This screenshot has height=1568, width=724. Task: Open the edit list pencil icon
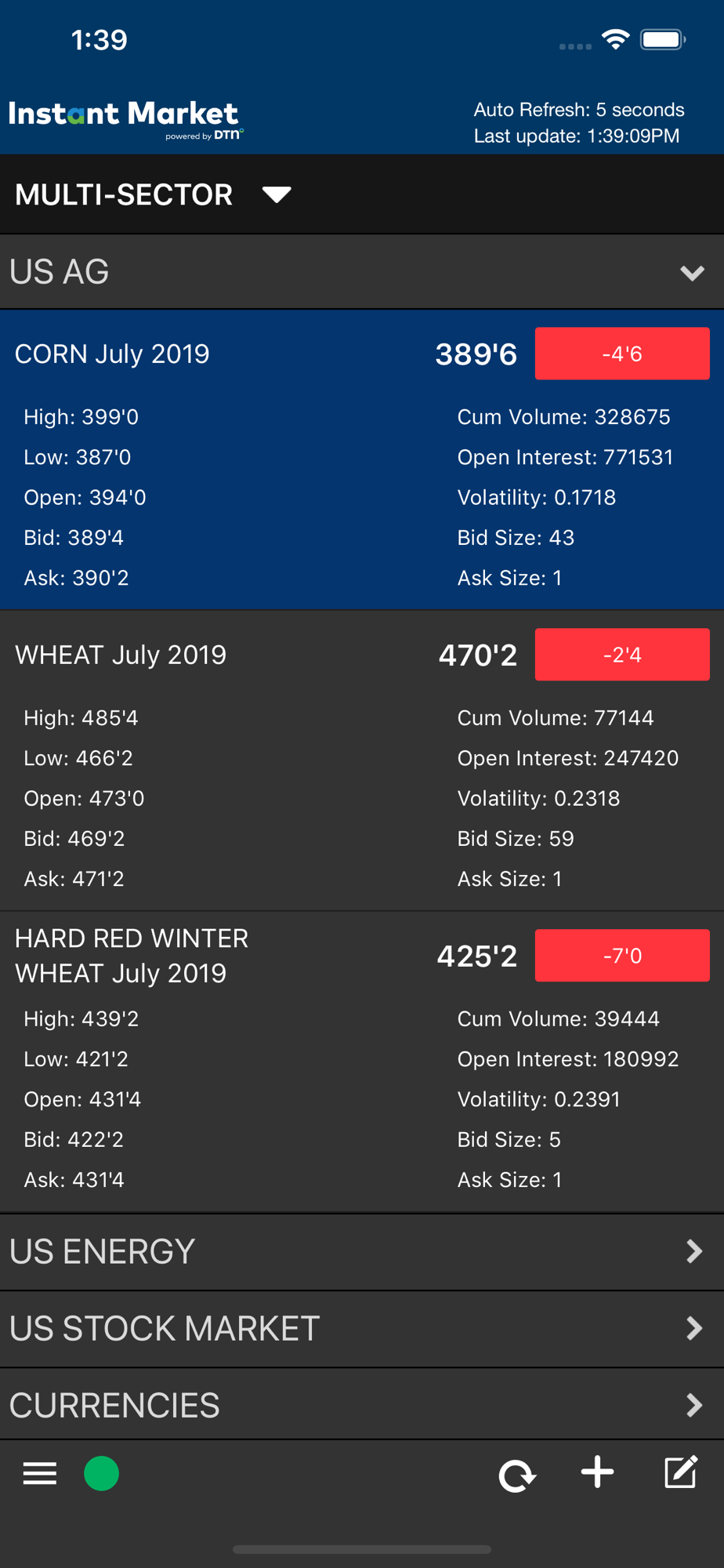click(x=680, y=1472)
